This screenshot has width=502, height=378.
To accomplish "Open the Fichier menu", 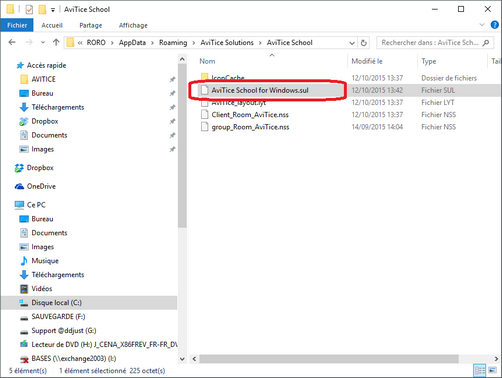I will pyautogui.click(x=17, y=25).
